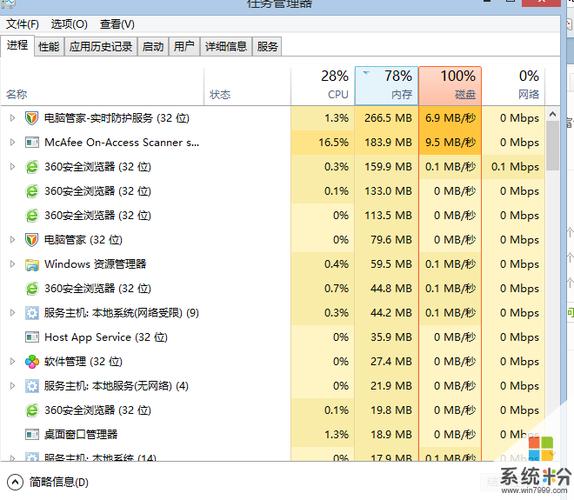
Task: Click the 183.9 MB memory cell
Action: click(388, 142)
